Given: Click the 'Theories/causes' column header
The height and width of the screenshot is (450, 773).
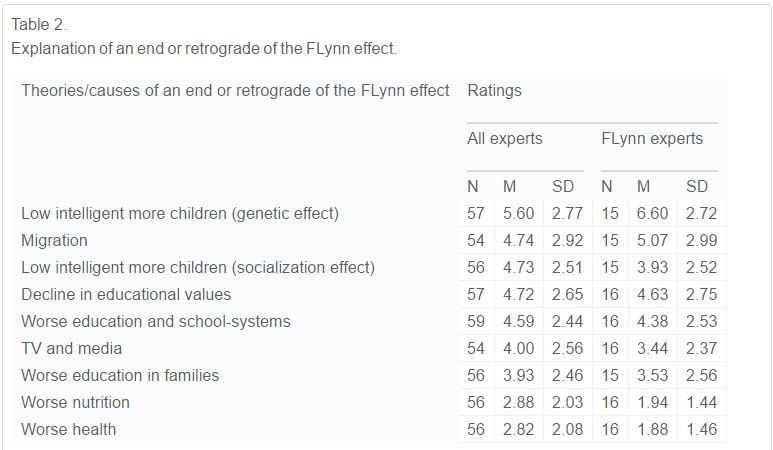Looking at the screenshot, I should point(235,91).
